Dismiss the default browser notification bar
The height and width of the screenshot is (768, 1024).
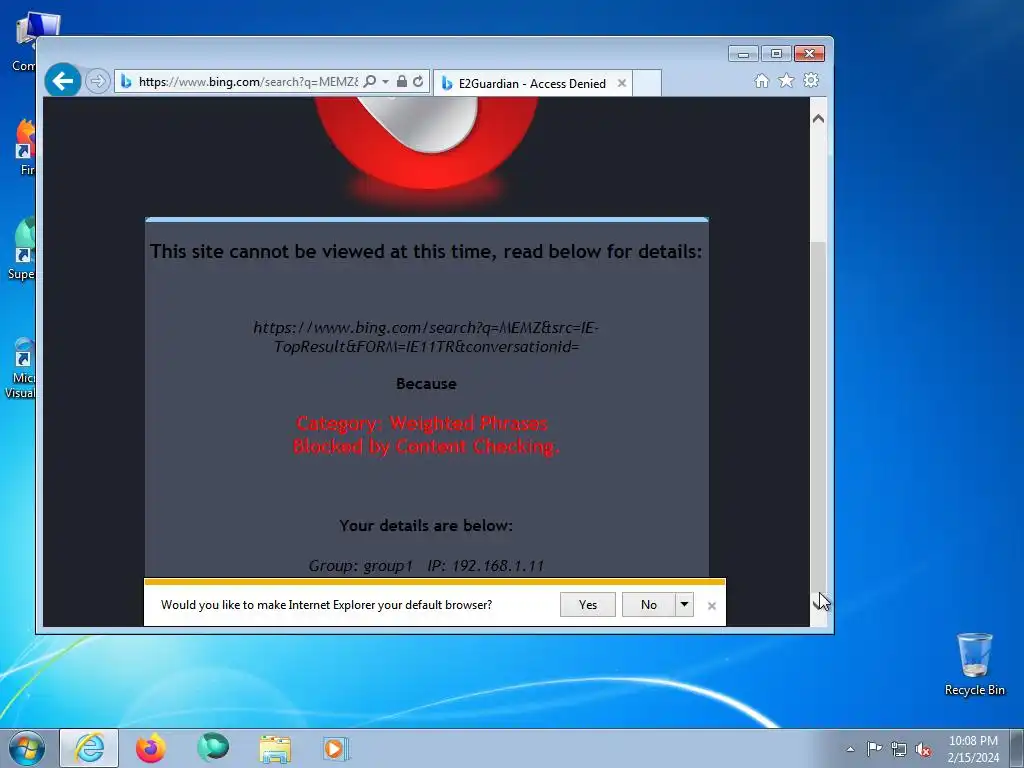point(712,606)
